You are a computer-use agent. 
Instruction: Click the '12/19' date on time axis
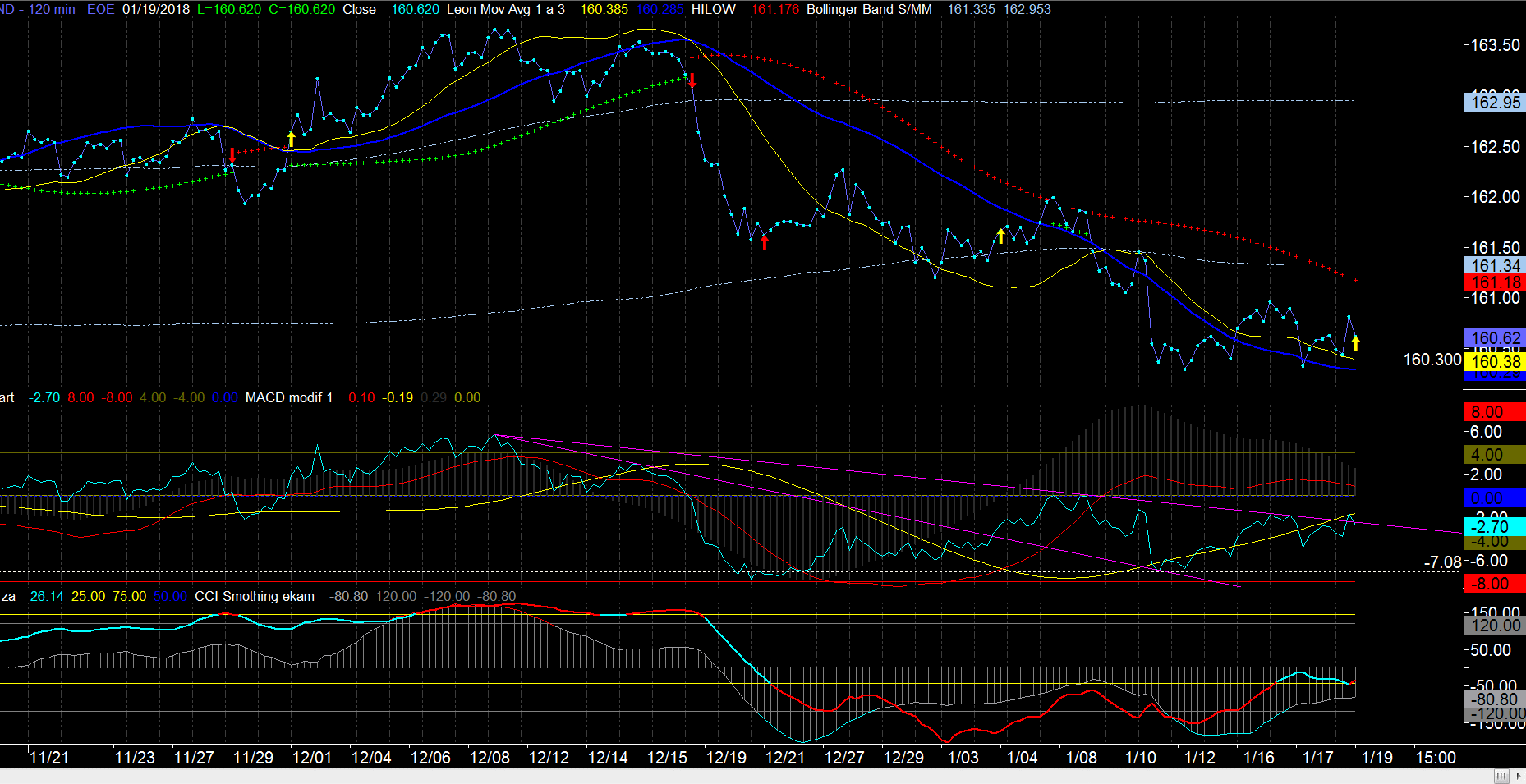(x=726, y=758)
